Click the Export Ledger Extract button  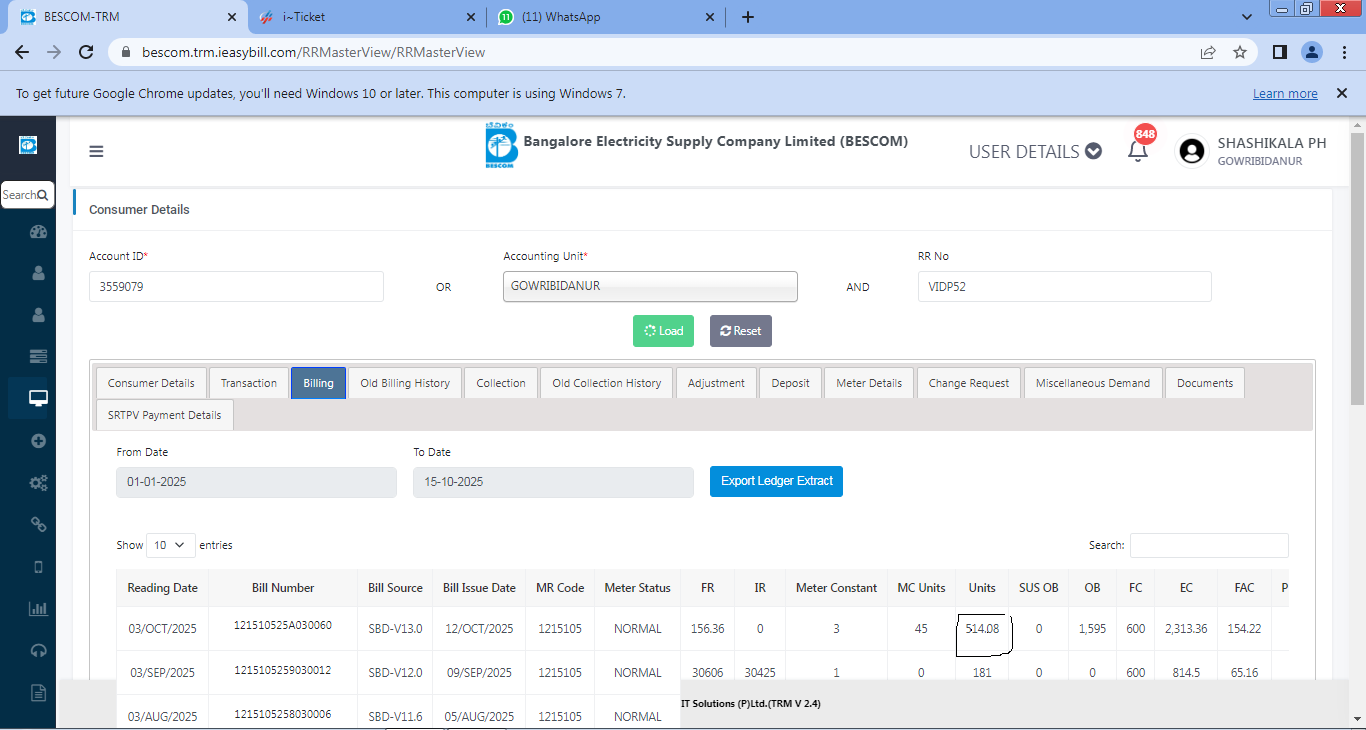pyautogui.click(x=776, y=481)
